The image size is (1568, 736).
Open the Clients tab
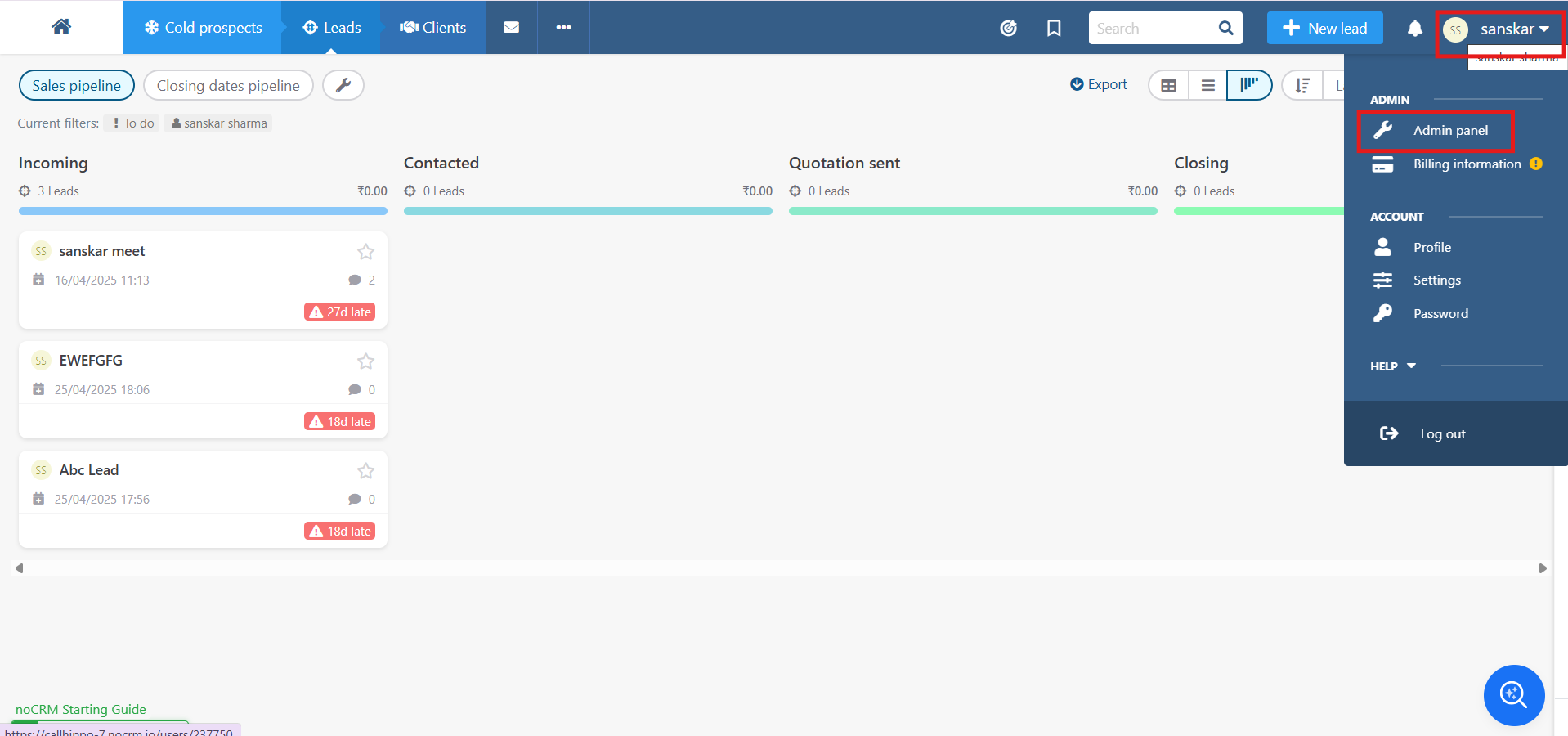(x=432, y=27)
